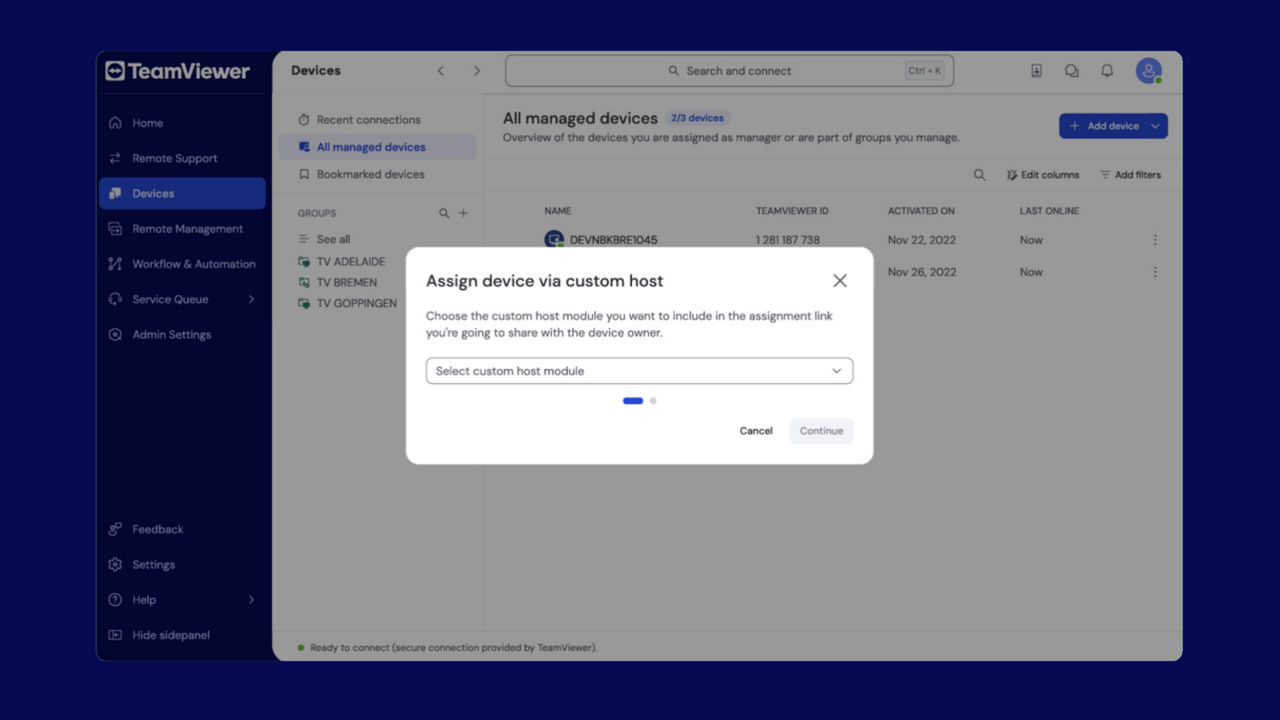Click Cancel in the dialog
Viewport: 1280px width, 720px height.
click(x=756, y=431)
